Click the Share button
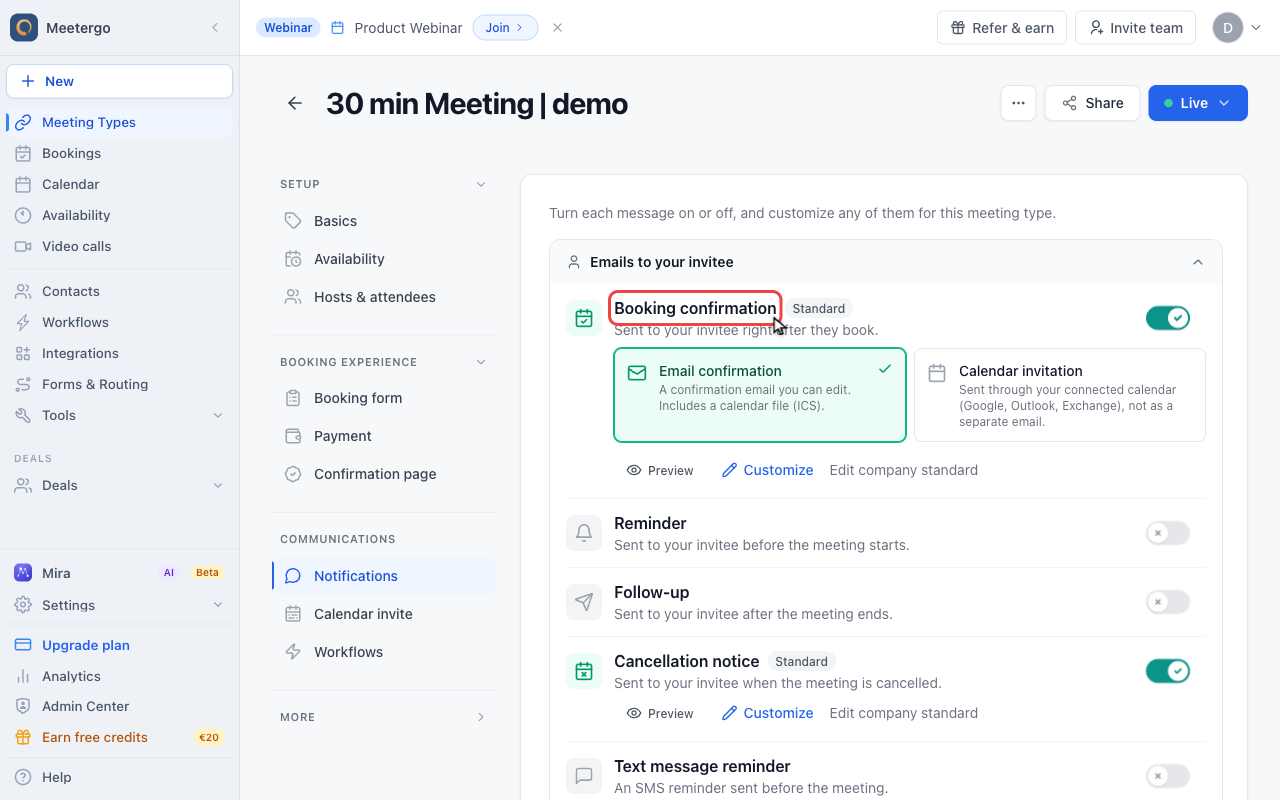The image size is (1280, 800). click(x=1092, y=103)
